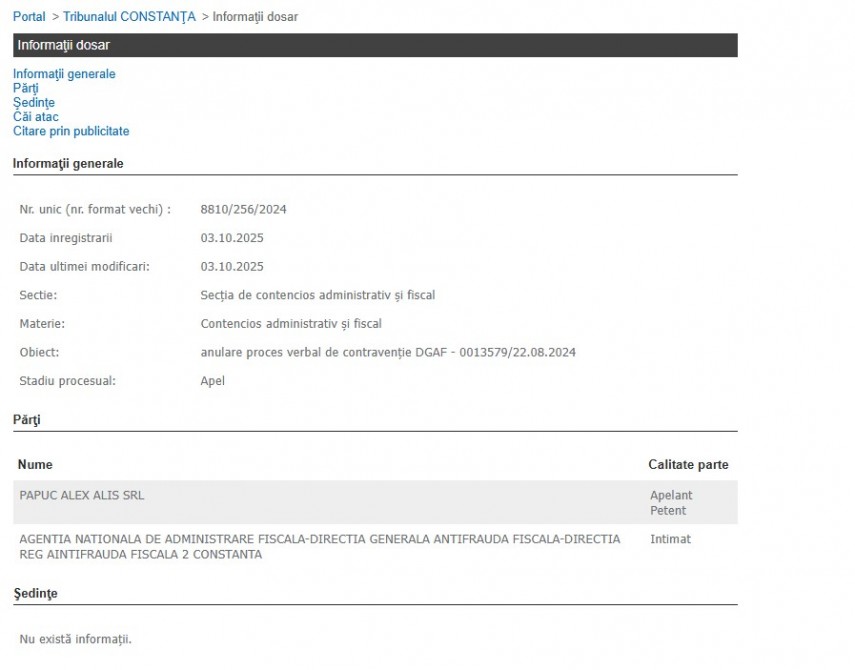Viewport: 855px width, 670px height.
Task: Select the PAPUC ALEX ALIS SRL row
Action: click(x=82, y=495)
